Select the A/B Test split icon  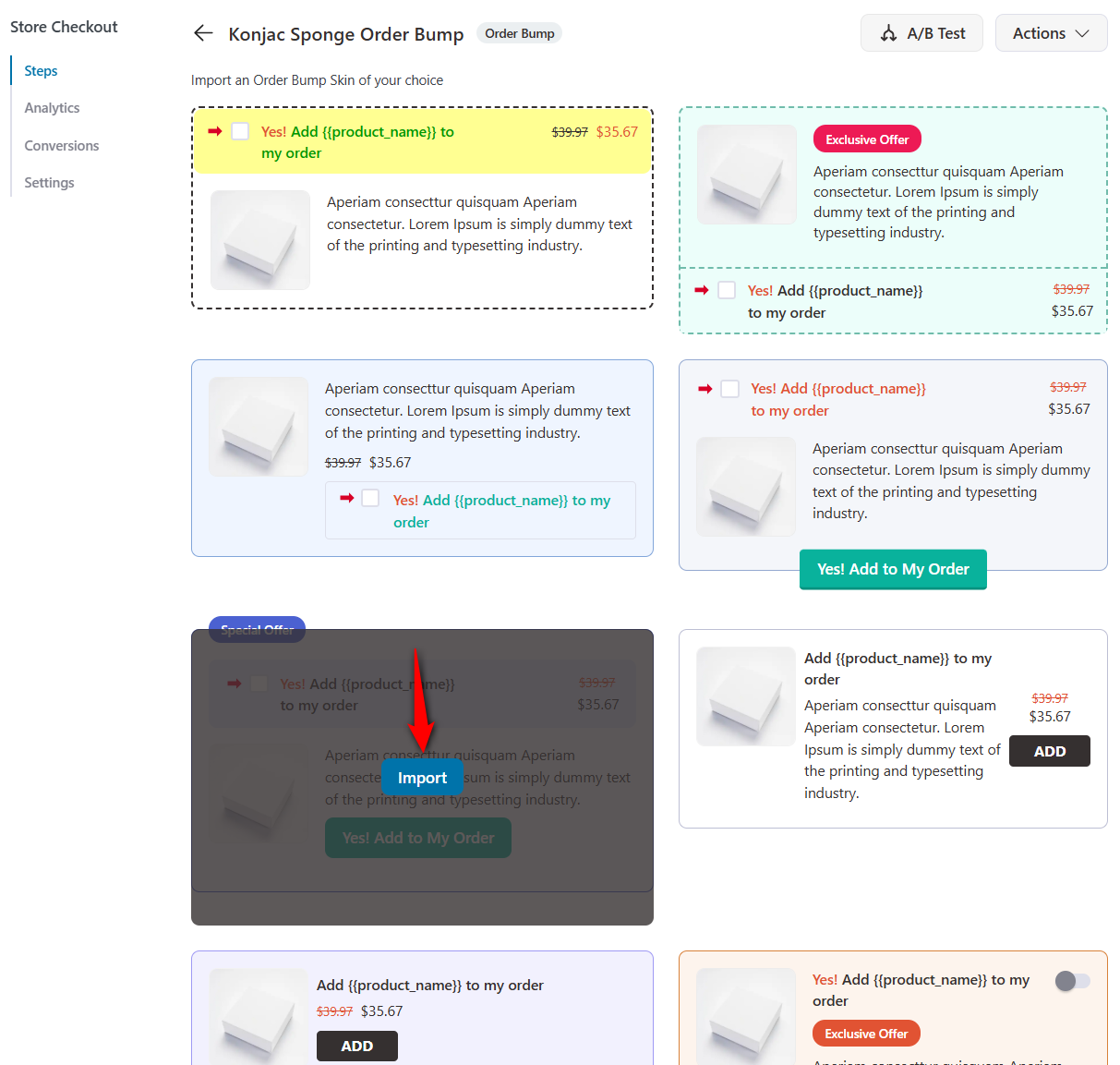pos(887,32)
